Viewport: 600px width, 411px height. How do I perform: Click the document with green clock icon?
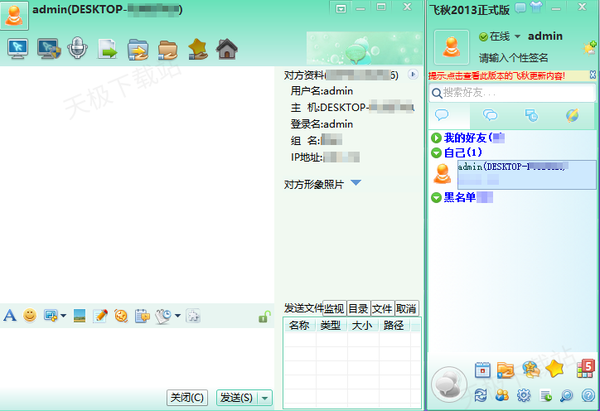[546, 395]
